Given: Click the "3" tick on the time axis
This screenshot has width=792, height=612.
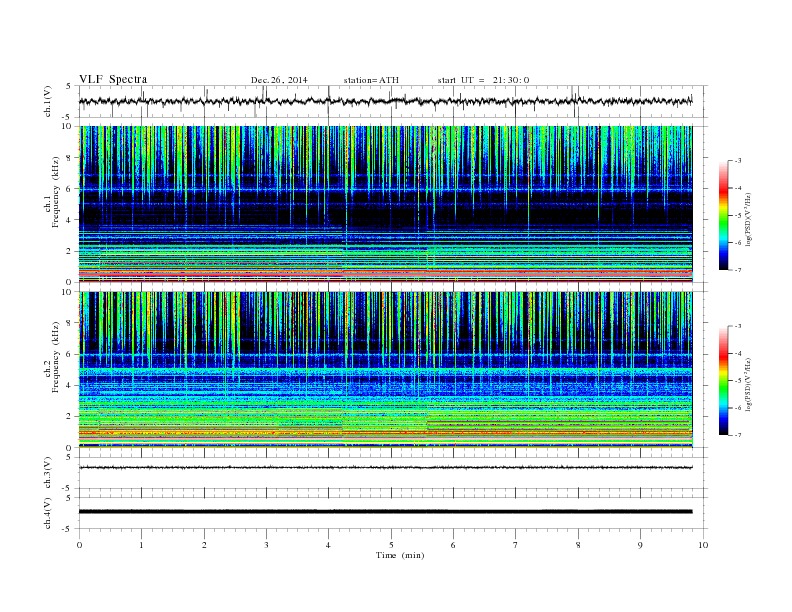Looking at the screenshot, I should coord(266,545).
